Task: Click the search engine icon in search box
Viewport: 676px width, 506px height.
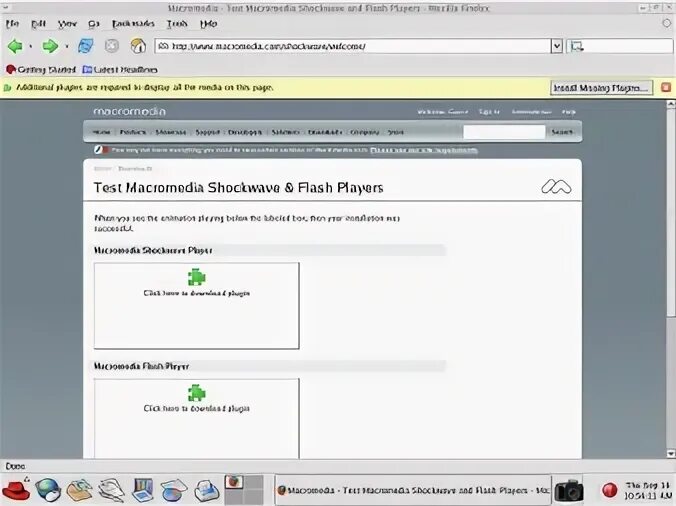Action: click(x=576, y=46)
